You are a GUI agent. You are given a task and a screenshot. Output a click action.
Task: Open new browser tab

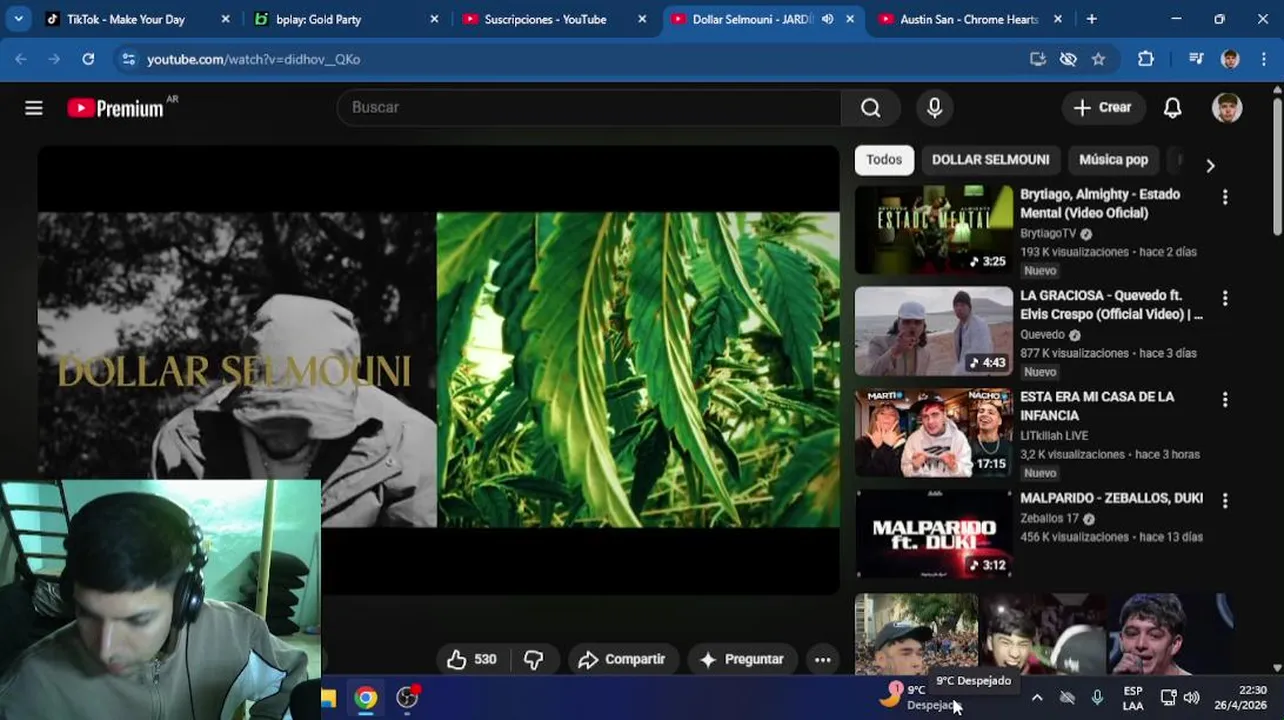(1091, 19)
